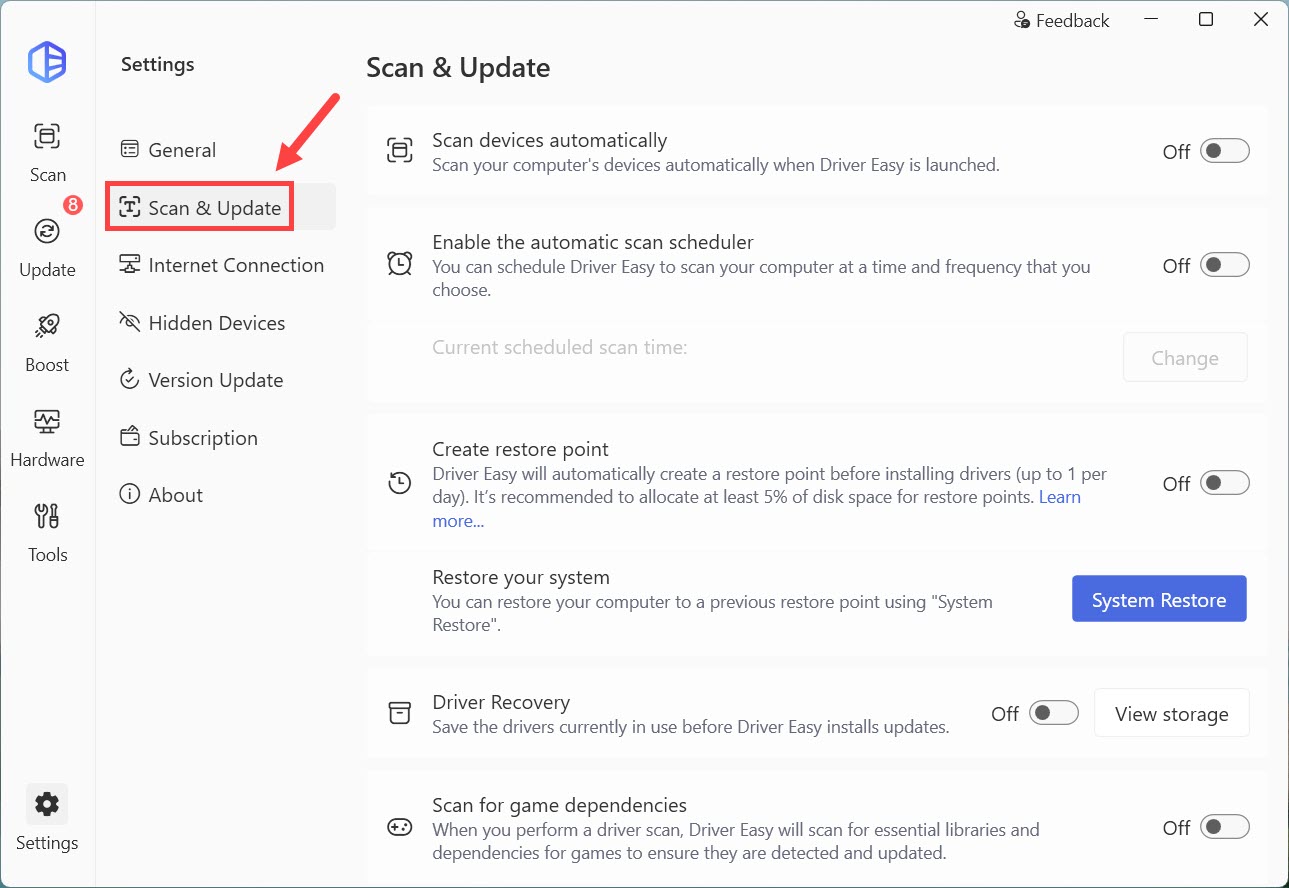The width and height of the screenshot is (1289, 888).
Task: Click the alarm clock icon for scan scheduler
Action: click(x=400, y=264)
